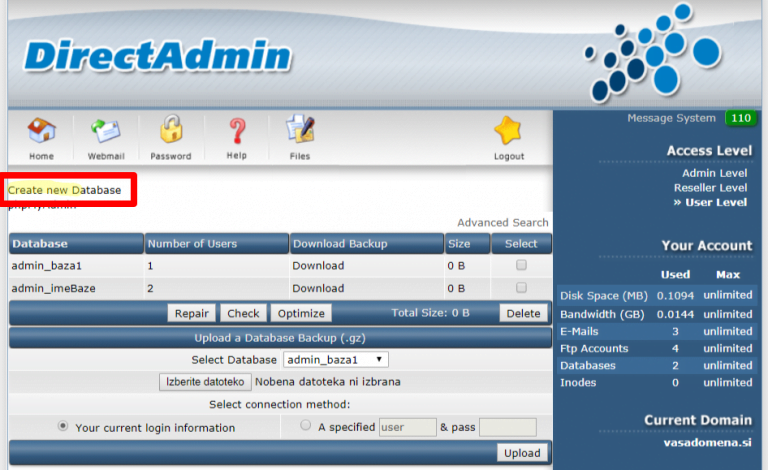
Task: Open Webmail via the envelope icon
Action: coord(106,131)
